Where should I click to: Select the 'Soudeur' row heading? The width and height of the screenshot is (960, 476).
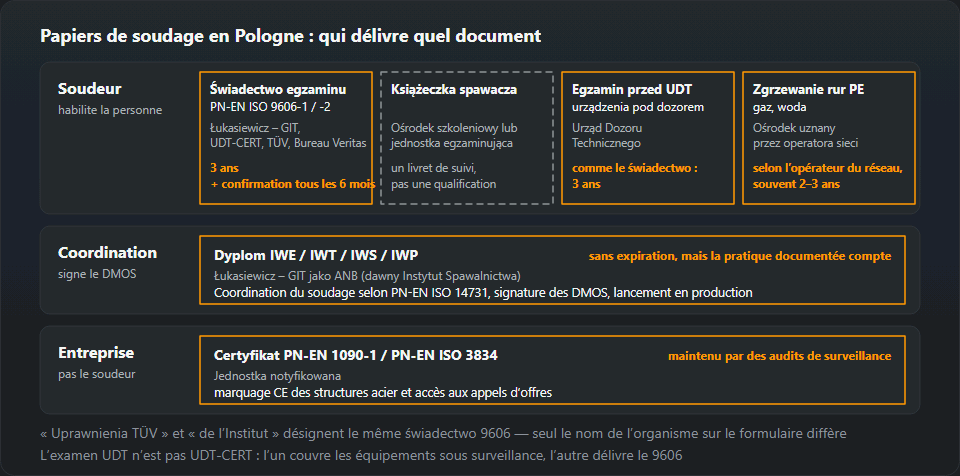pyautogui.click(x=89, y=89)
